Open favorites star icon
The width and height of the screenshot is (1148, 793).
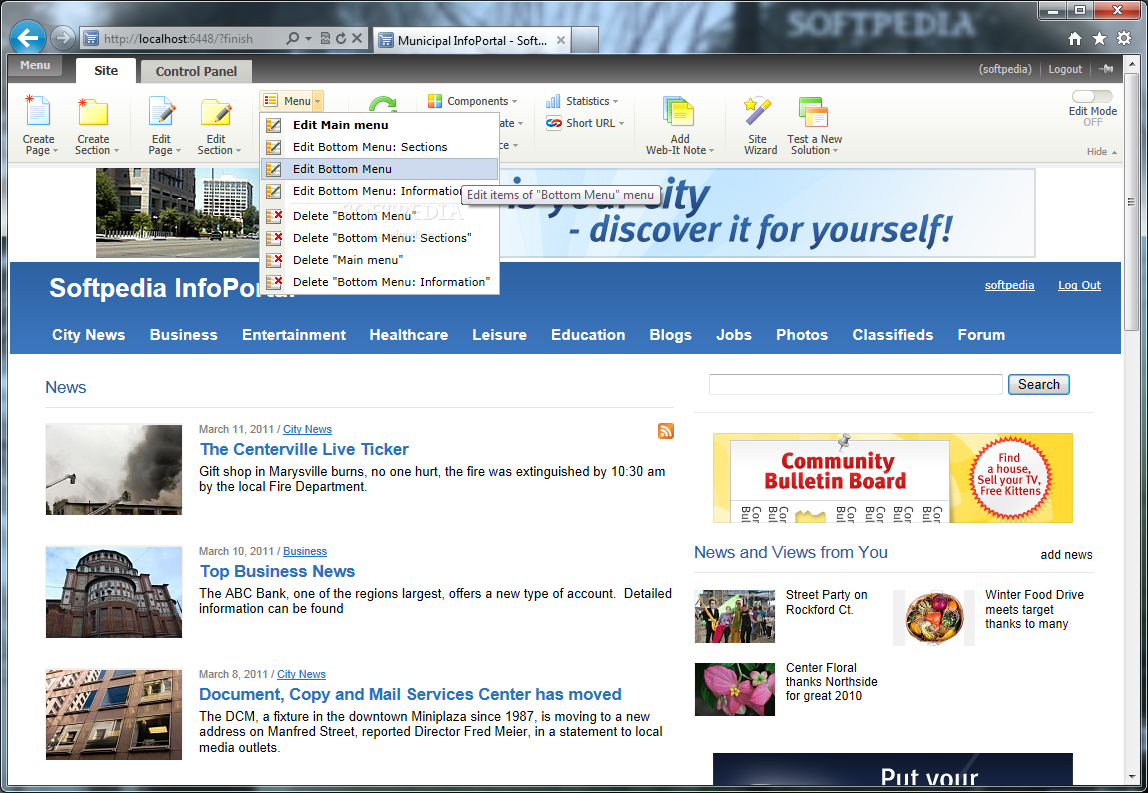1100,39
